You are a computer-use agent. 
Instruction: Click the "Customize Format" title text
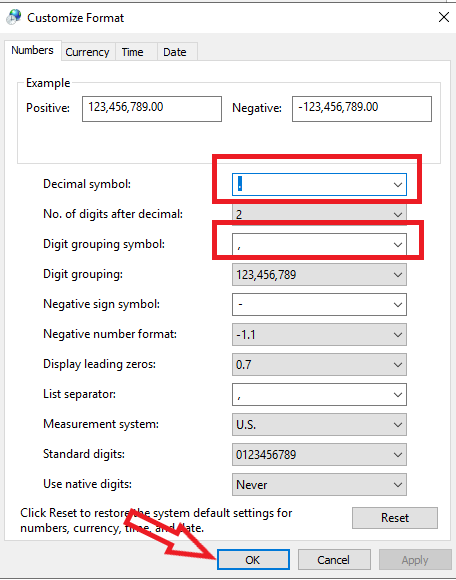point(76,18)
